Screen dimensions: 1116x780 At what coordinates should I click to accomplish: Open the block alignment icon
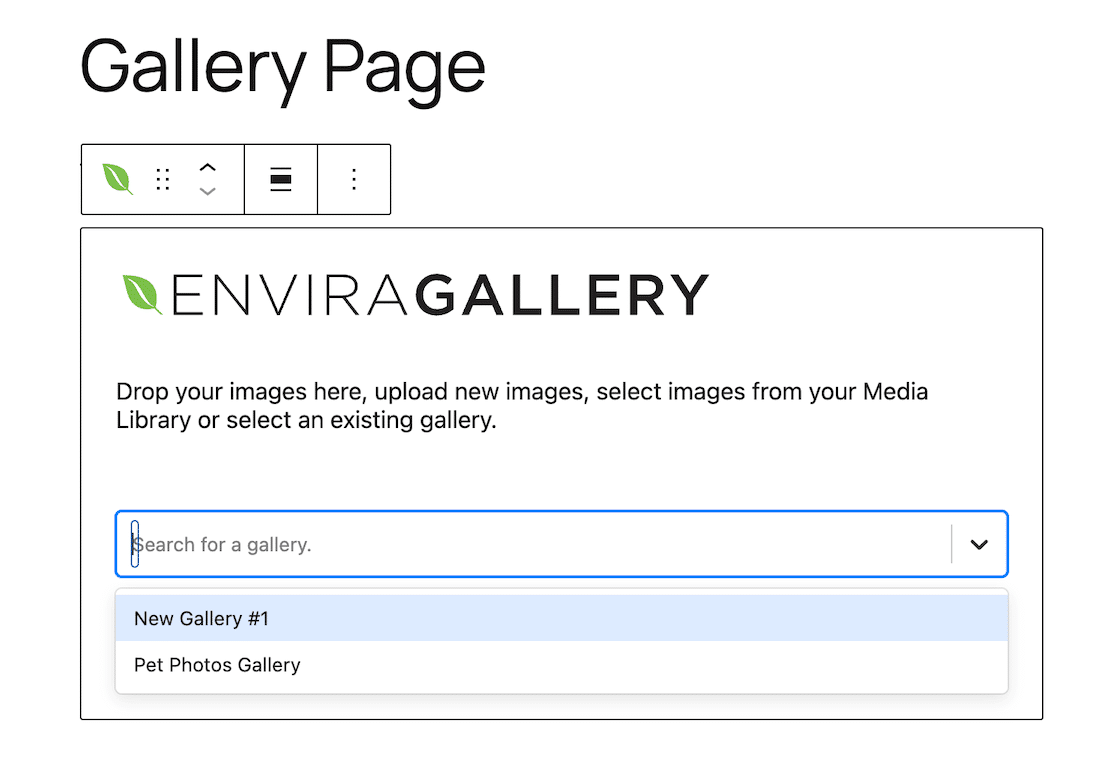click(280, 179)
